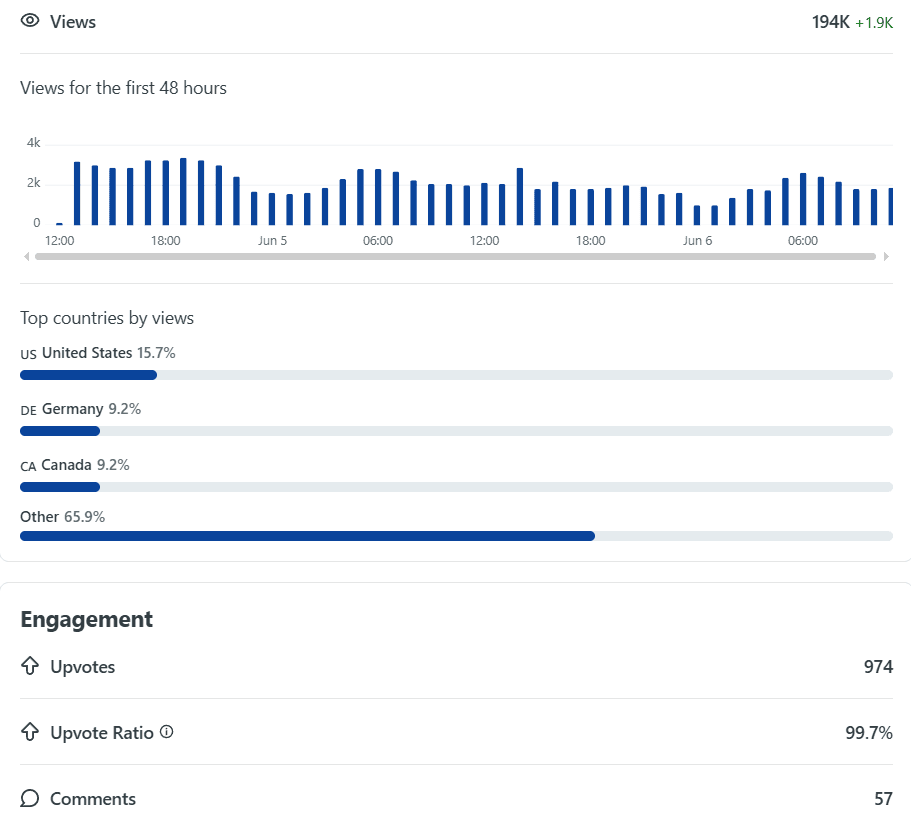Click the chart's horizontal scrollbar
This screenshot has height=824, width=911.
pyautogui.click(x=456, y=256)
